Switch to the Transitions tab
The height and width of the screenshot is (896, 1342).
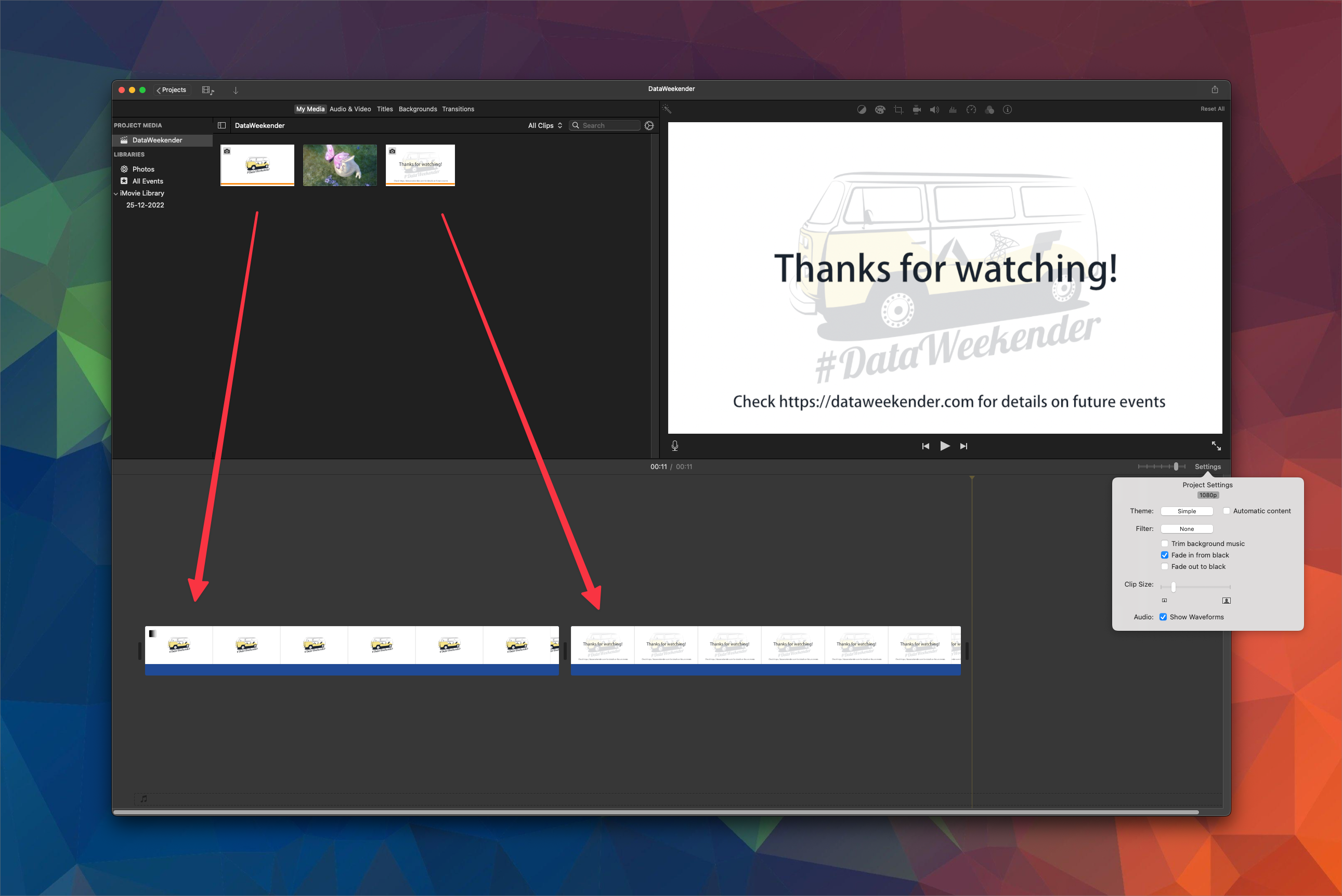pos(458,109)
